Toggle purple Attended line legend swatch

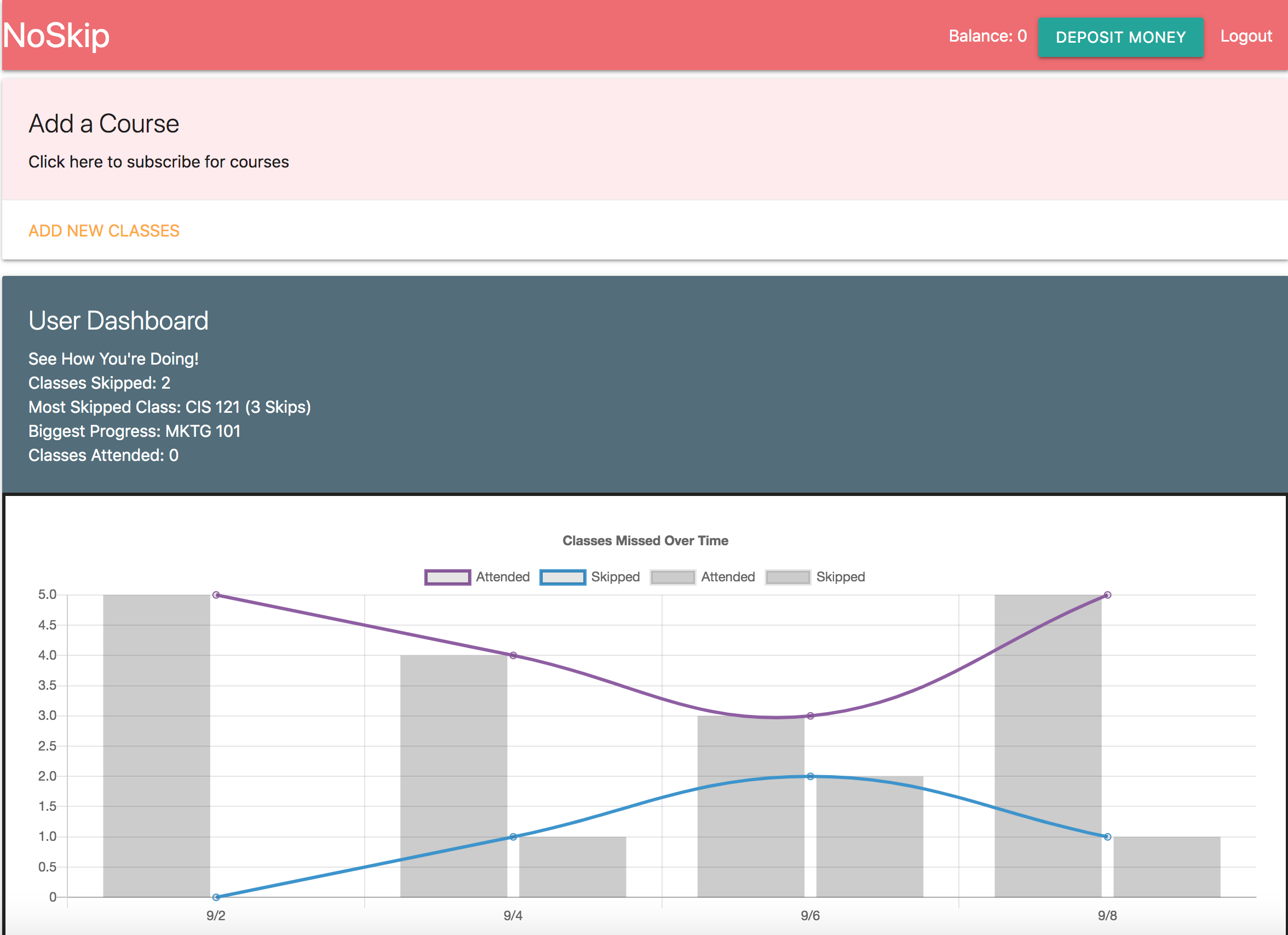tap(447, 577)
